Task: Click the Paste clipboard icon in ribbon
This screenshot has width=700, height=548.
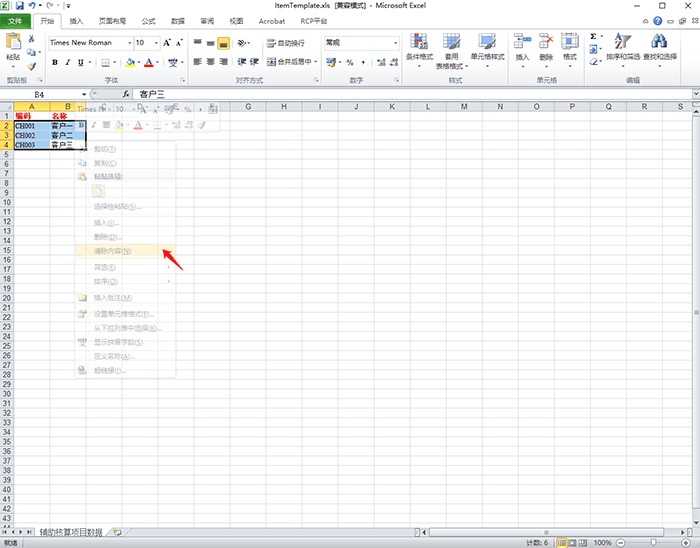Action: 13,42
